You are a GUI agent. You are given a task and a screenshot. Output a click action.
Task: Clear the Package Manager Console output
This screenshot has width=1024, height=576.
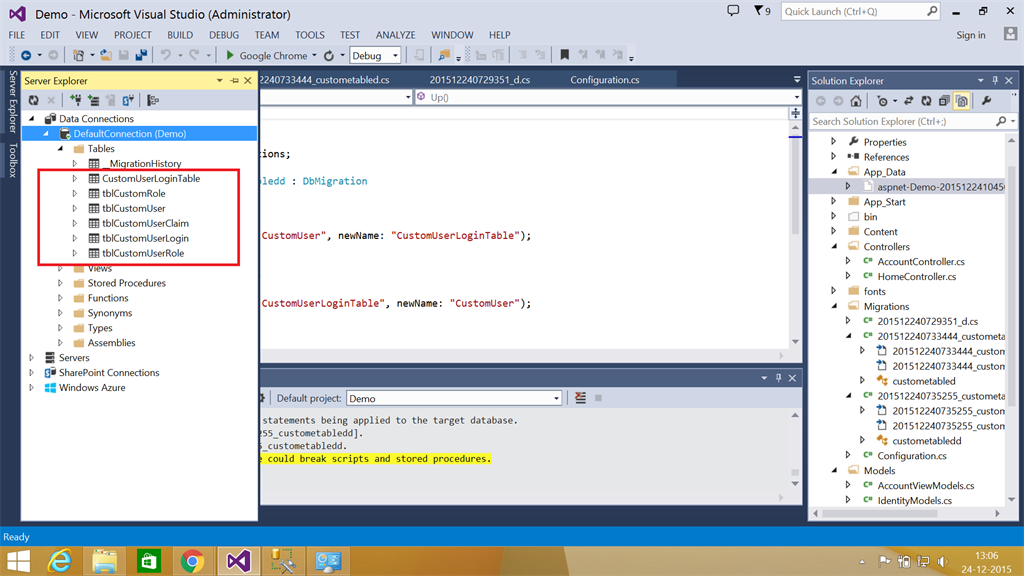tap(581, 398)
